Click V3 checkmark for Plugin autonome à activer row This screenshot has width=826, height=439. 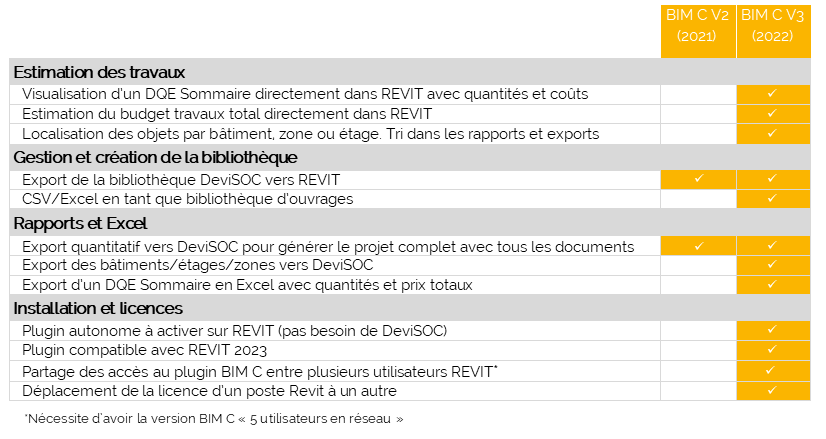pyautogui.click(x=774, y=330)
